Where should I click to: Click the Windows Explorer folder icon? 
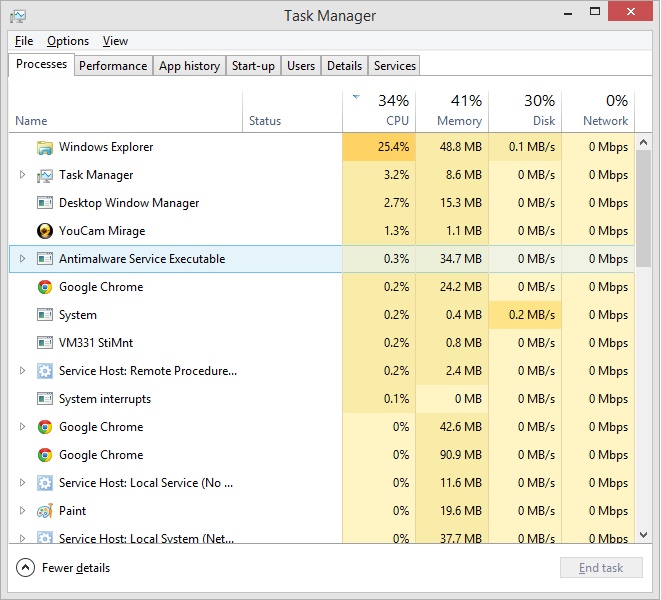pyautogui.click(x=45, y=147)
